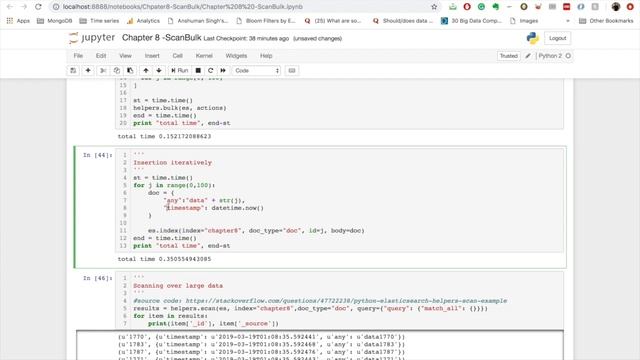The image size is (640, 360).
Task: Click the Last Checkpoint status text
Action: coord(246,38)
